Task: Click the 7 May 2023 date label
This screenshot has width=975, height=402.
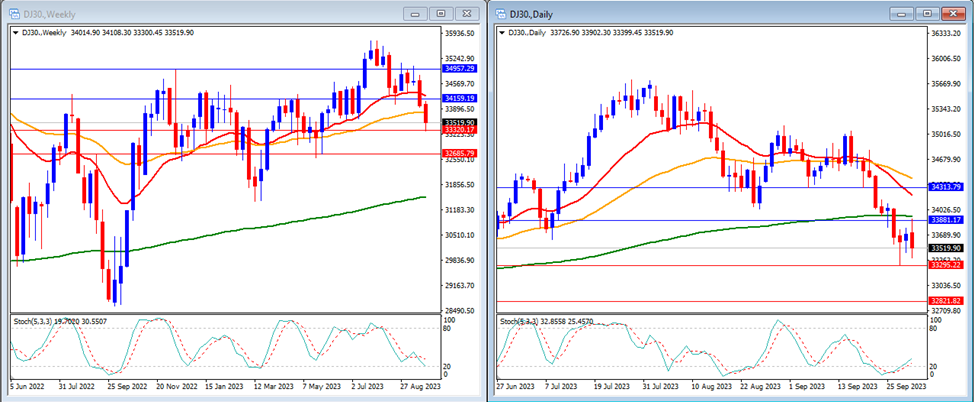Action: pos(320,386)
